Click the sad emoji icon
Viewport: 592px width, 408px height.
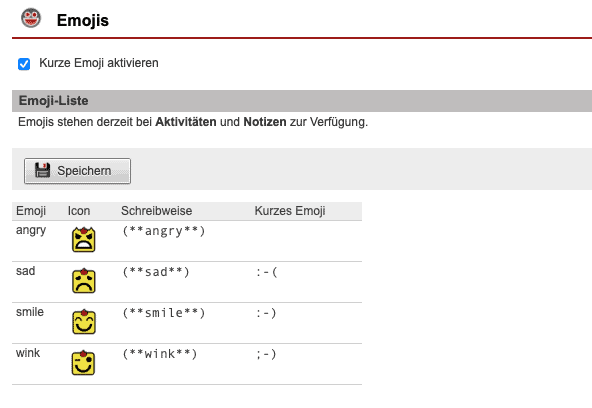(x=83, y=280)
